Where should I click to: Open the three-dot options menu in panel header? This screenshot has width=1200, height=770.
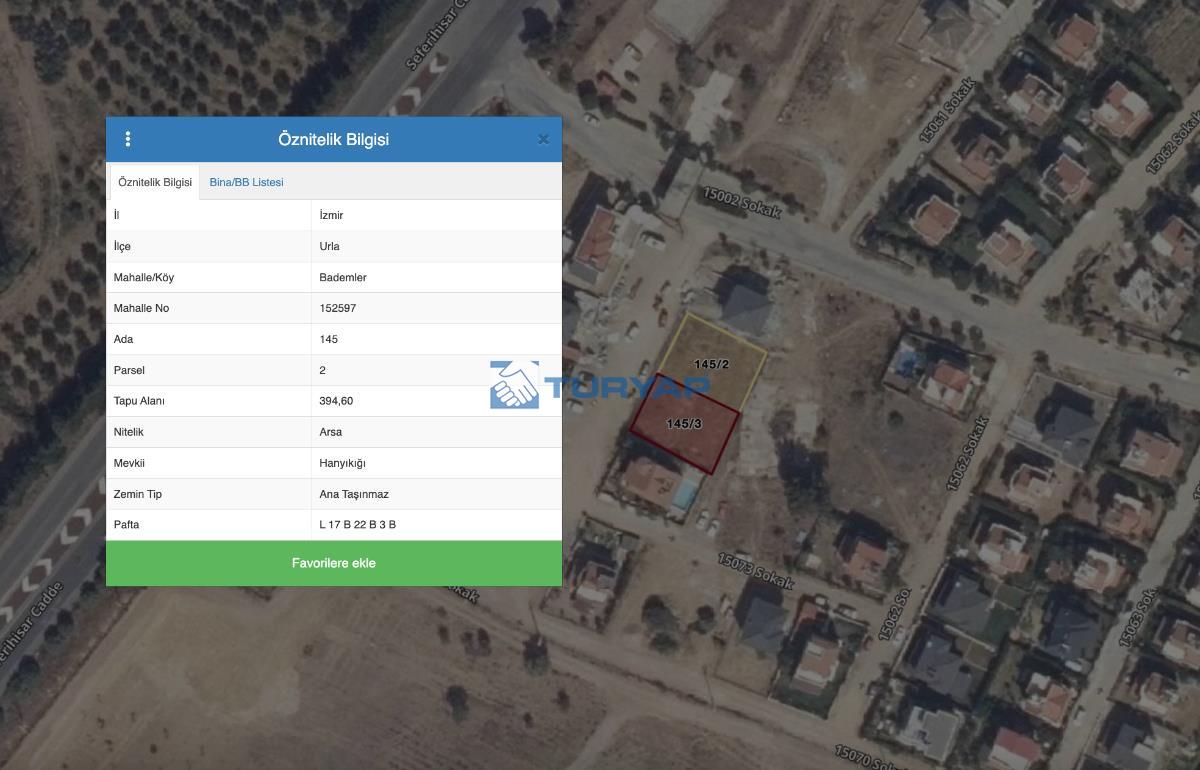(127, 139)
